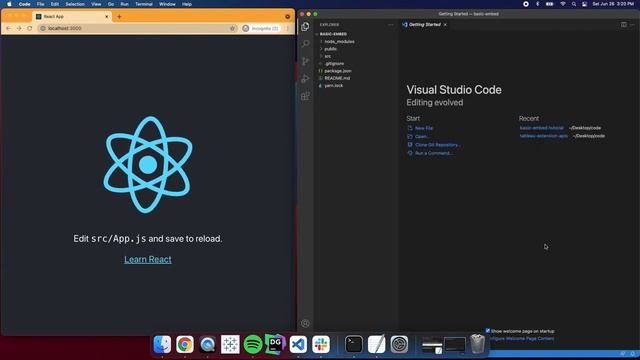Open the Go menu
Image resolution: width=640 pixels, height=360 pixels.
(111, 4)
